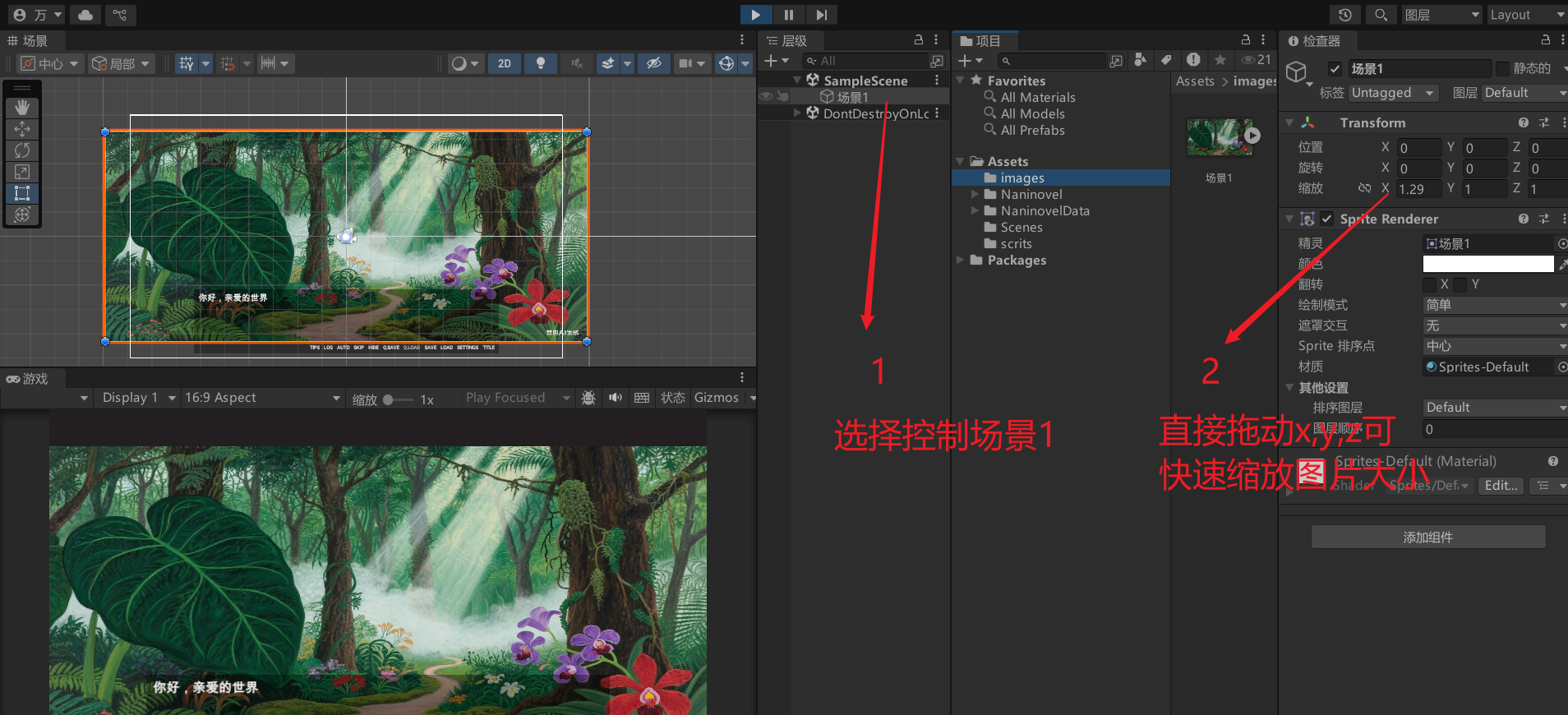This screenshot has width=1568, height=715.
Task: Open the draw mode shading dropdown
Action: tap(466, 63)
